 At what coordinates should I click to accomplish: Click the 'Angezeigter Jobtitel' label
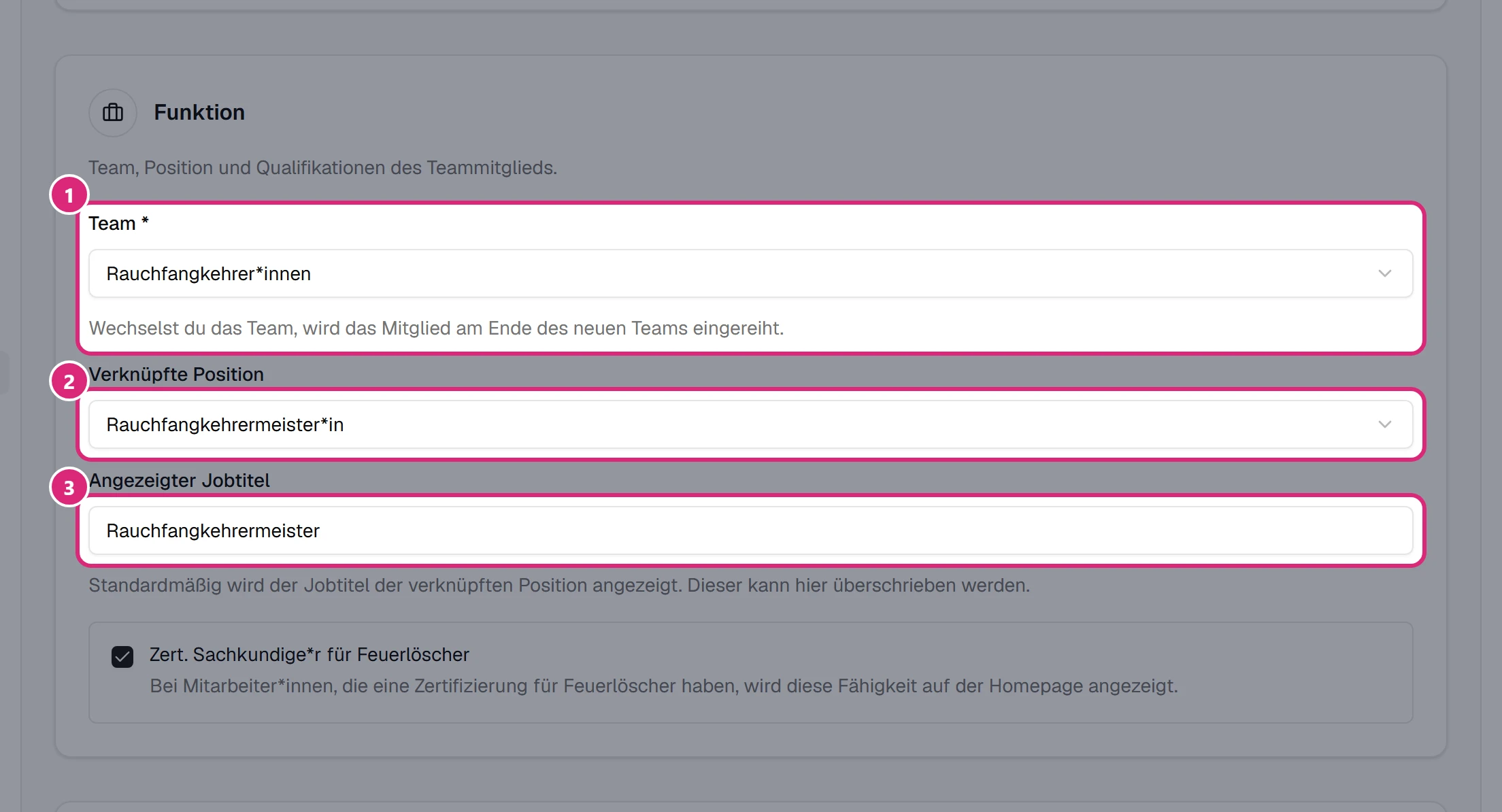[179, 480]
